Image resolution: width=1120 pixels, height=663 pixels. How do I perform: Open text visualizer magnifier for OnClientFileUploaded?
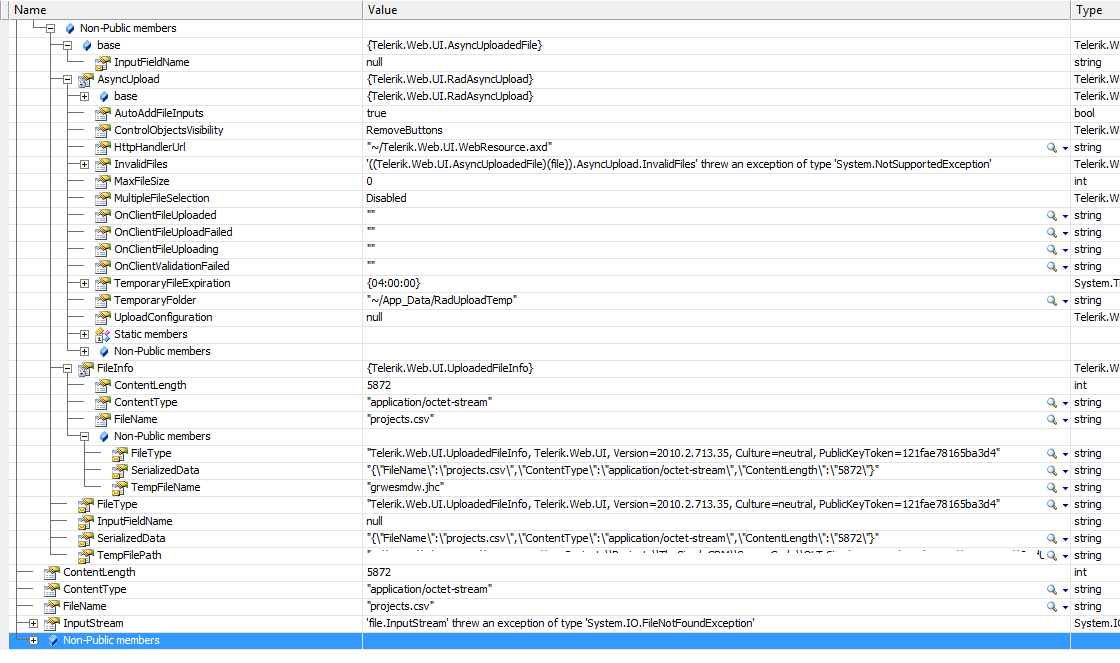coord(1051,215)
